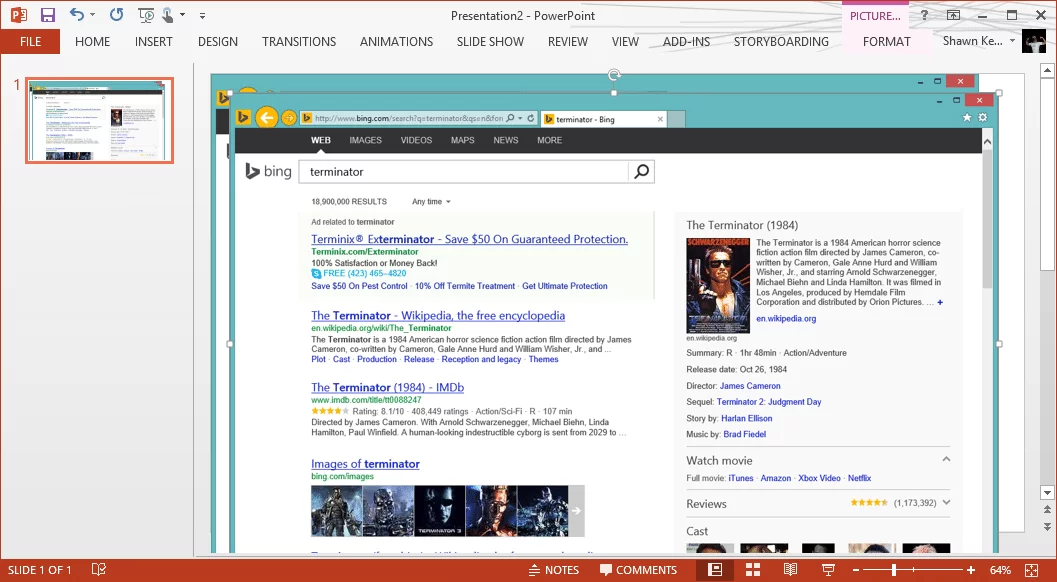Screen dimensions: 1057x582
Task: Click the Netflix full movie link
Action: [x=859, y=478]
